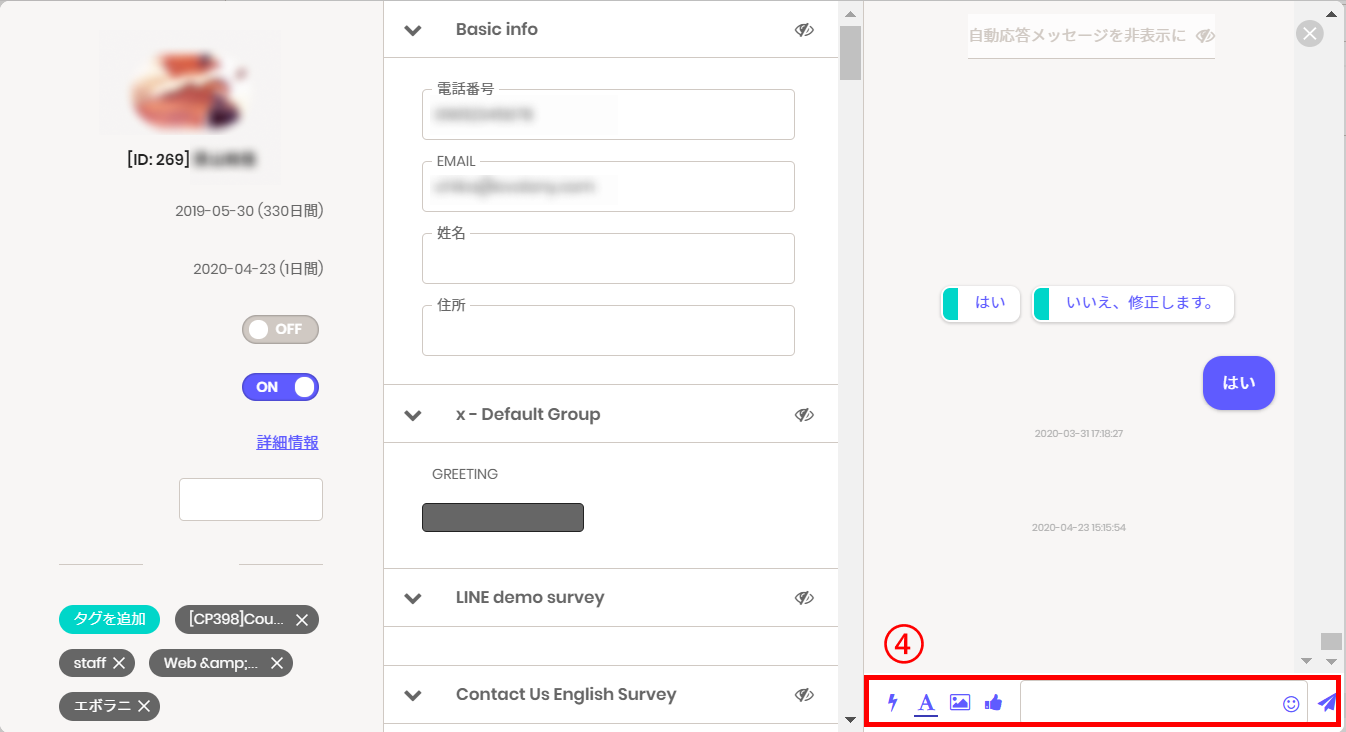The height and width of the screenshot is (732, 1346).
Task: Click the 2020-04-23 (1日間) date
Action: click(258, 269)
